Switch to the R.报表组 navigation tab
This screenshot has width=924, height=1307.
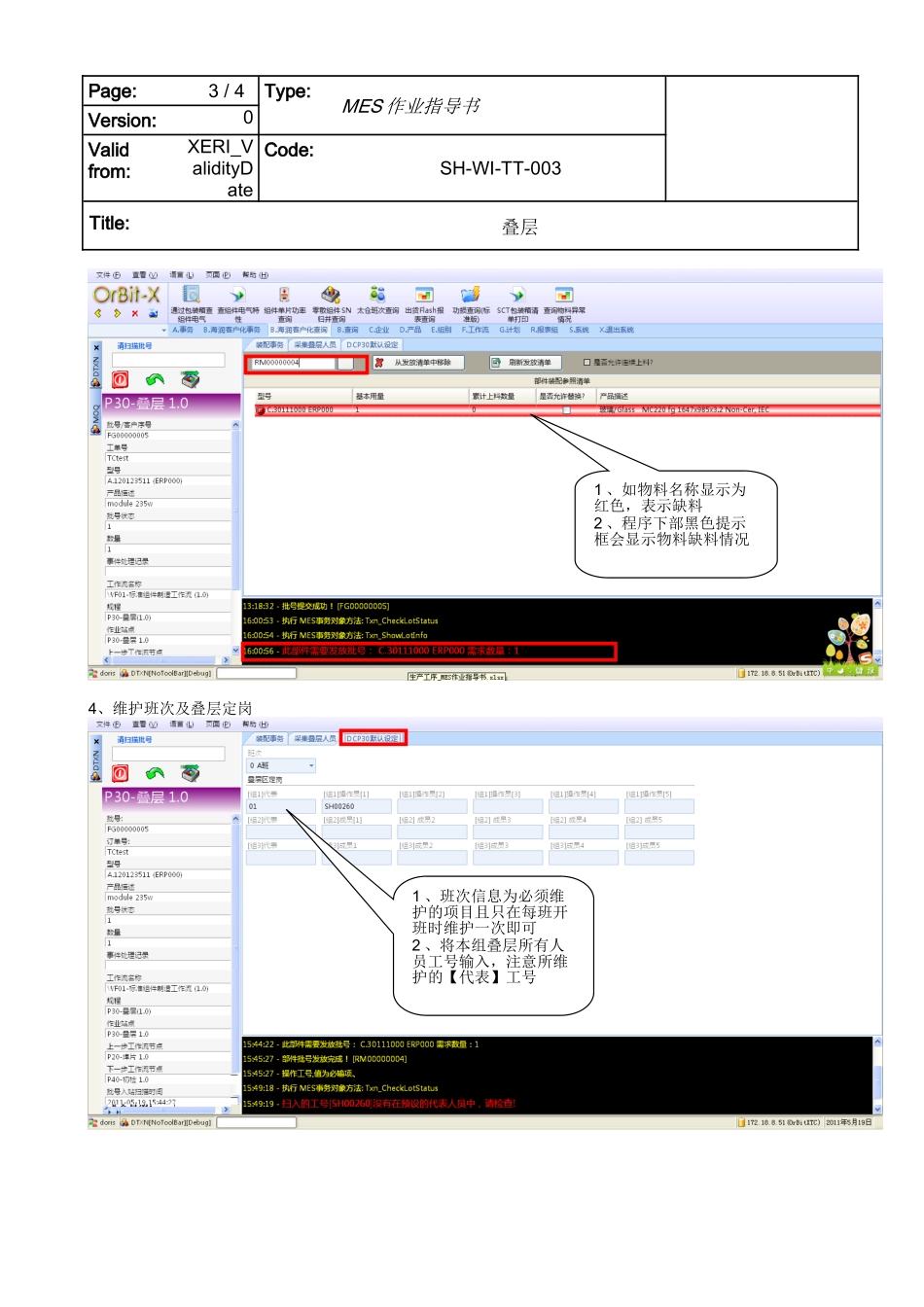coord(544,330)
